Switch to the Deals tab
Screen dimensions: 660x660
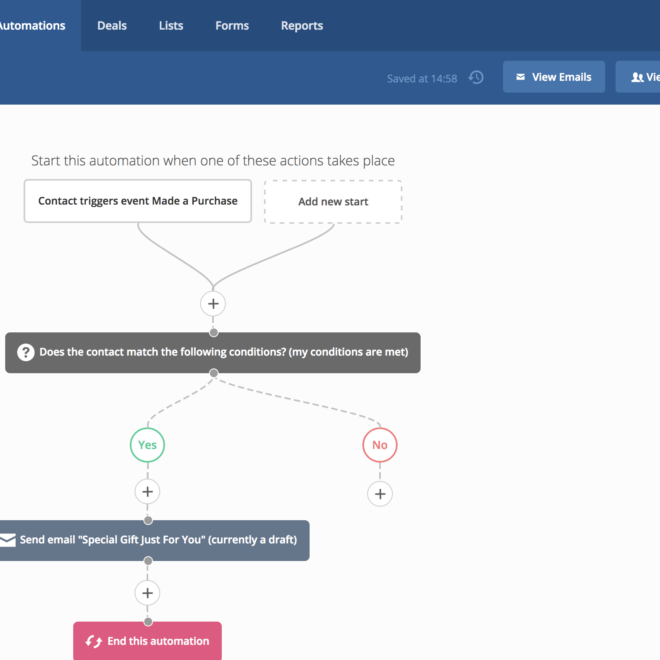[112, 26]
